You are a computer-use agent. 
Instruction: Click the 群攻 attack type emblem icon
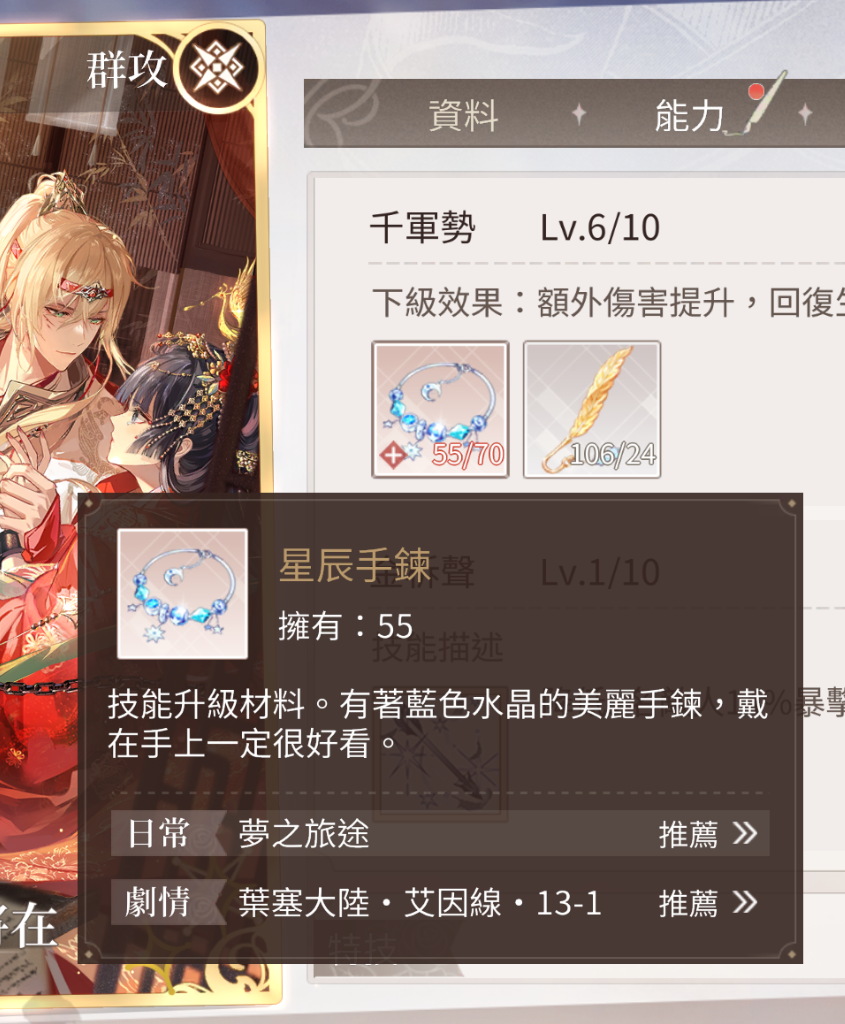click(x=217, y=69)
